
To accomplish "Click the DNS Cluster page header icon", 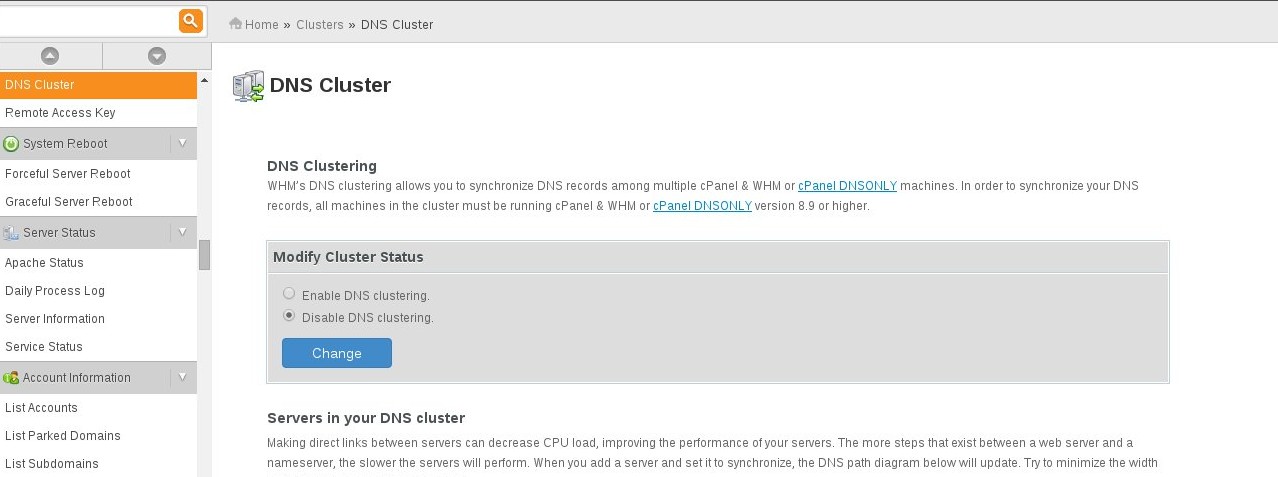I will 248,87.
